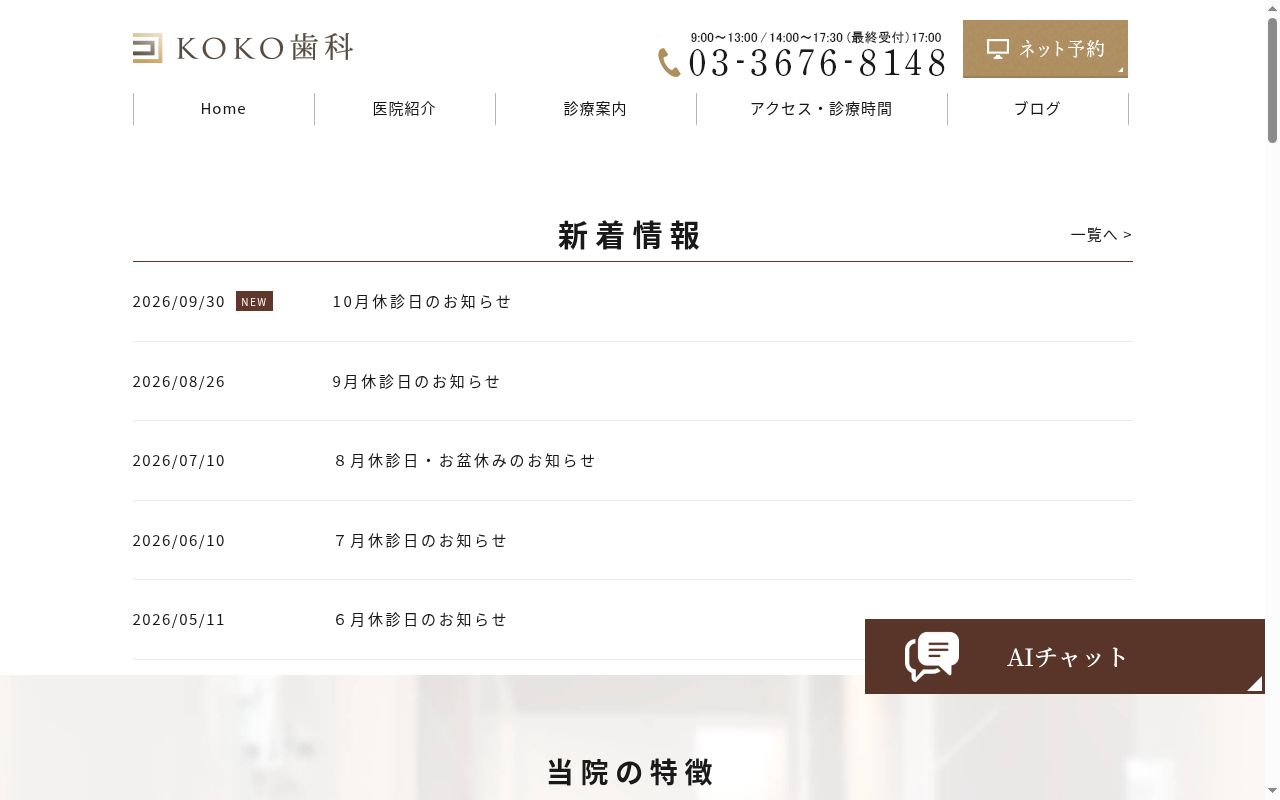Click the page vertical scrollbar thumb
Image resolution: width=1280 pixels, height=800 pixels.
point(1272,80)
